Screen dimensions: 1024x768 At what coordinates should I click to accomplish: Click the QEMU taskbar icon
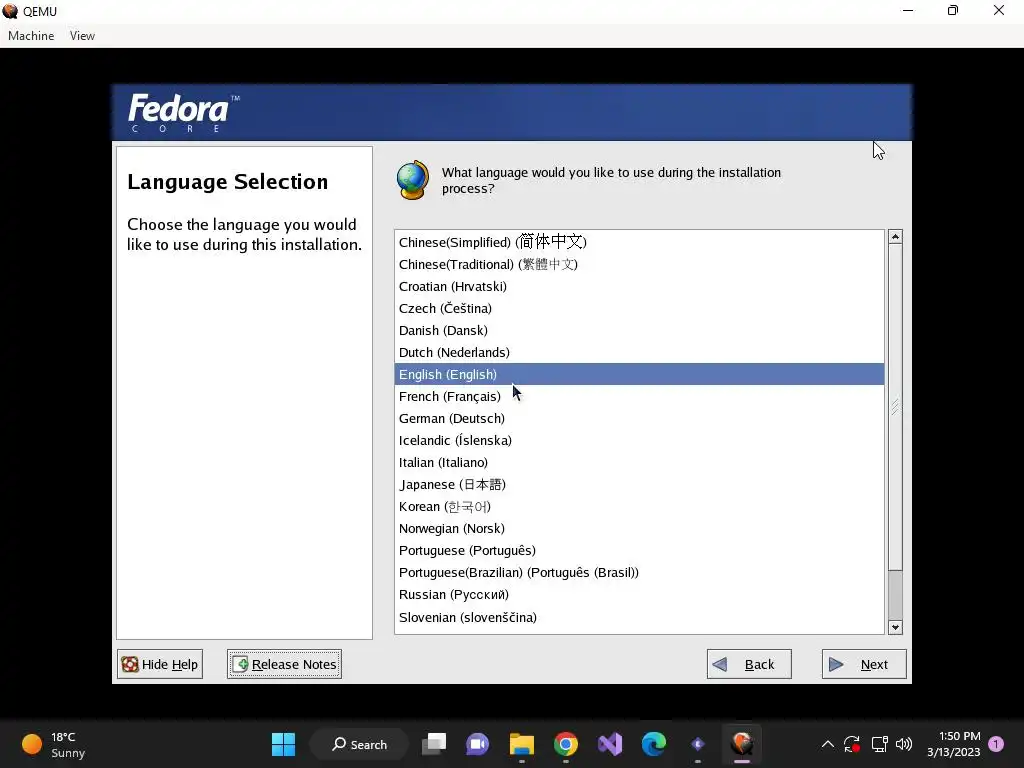click(x=742, y=744)
